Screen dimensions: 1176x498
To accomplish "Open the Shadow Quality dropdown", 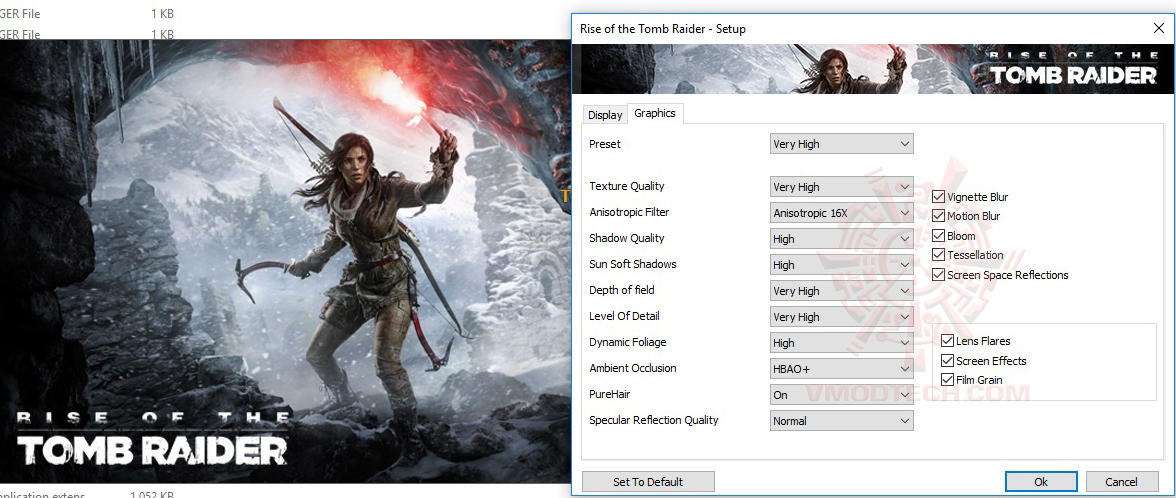I will click(x=842, y=238).
